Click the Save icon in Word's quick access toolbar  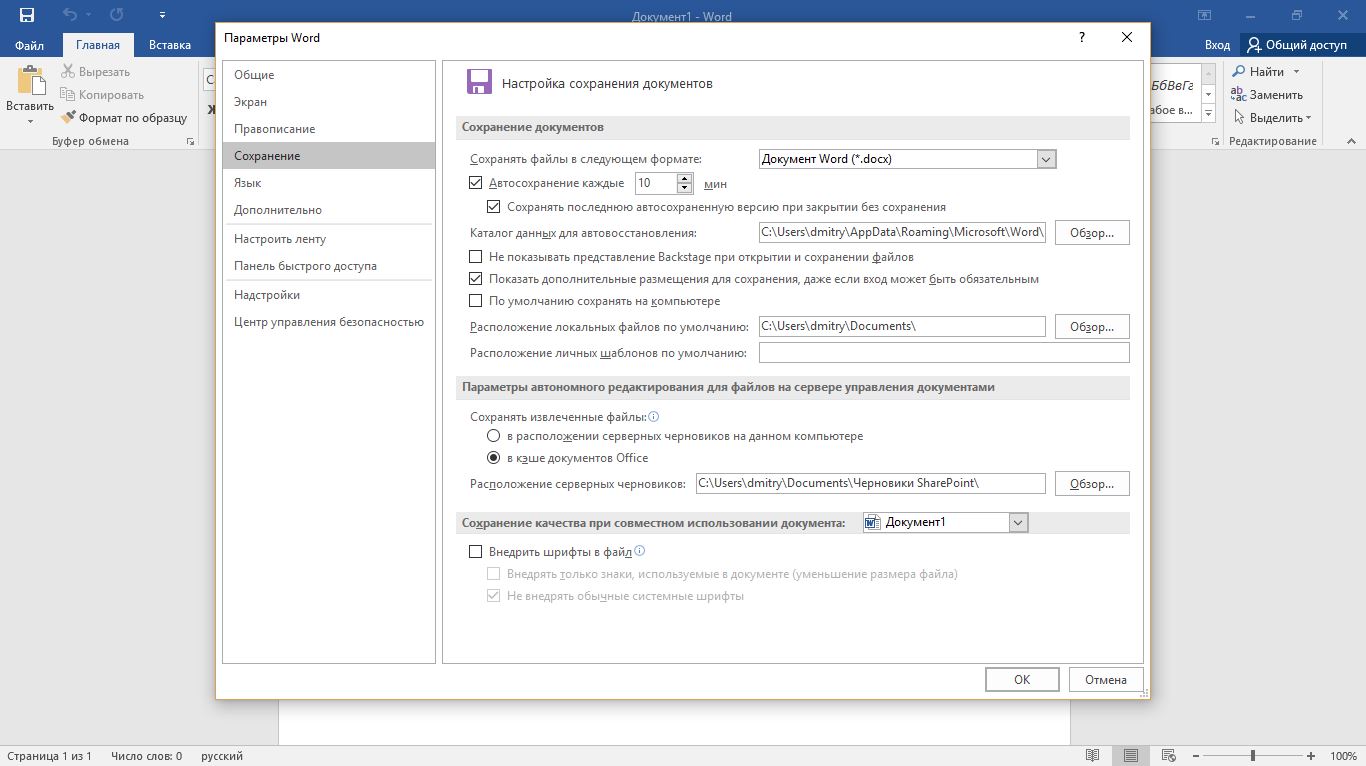tap(27, 15)
